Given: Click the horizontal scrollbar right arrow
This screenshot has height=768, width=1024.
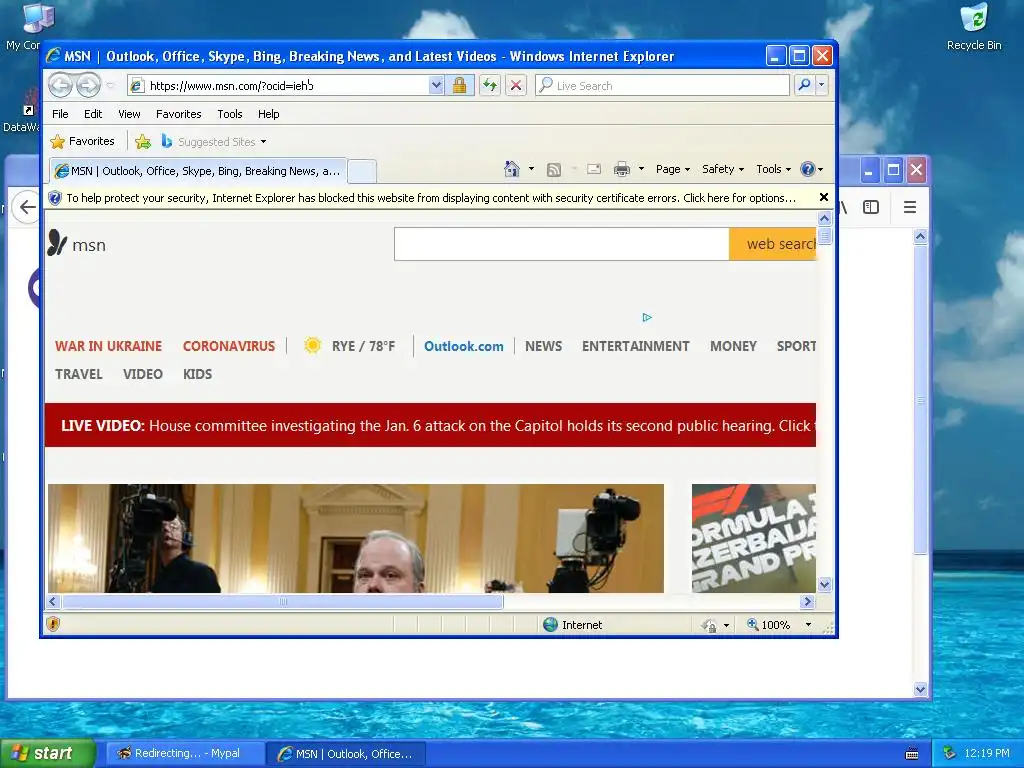Looking at the screenshot, I should [x=808, y=601].
